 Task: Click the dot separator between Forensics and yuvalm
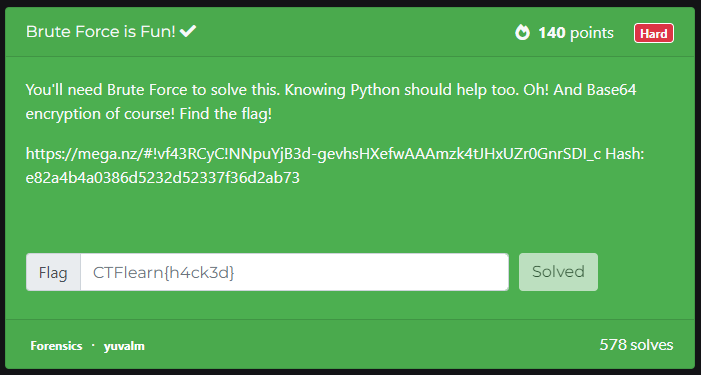93,345
